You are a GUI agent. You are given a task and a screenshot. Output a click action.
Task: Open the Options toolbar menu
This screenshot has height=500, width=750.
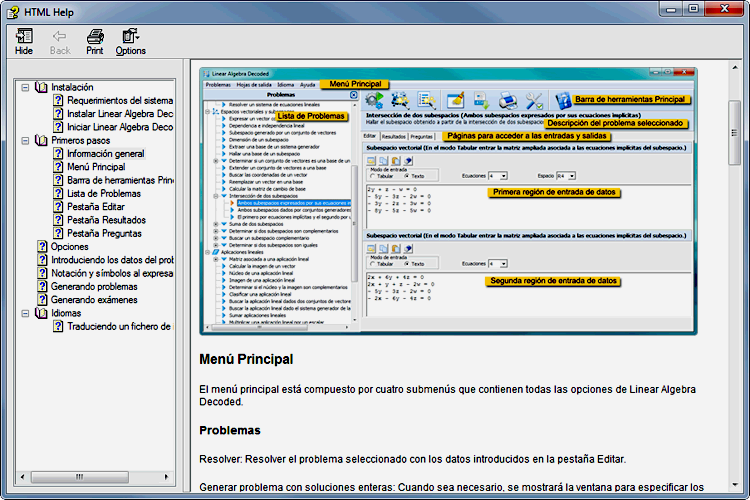pyautogui.click(x=131, y=42)
